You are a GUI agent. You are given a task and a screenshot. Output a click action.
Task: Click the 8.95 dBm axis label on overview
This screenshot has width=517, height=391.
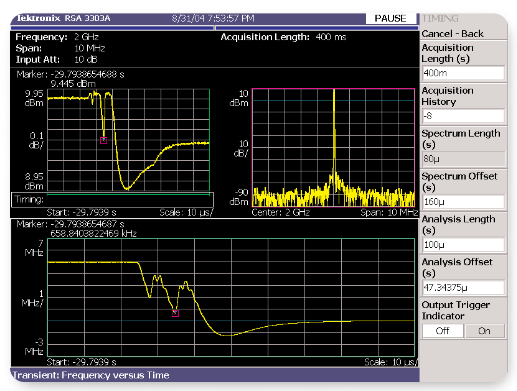click(x=34, y=181)
